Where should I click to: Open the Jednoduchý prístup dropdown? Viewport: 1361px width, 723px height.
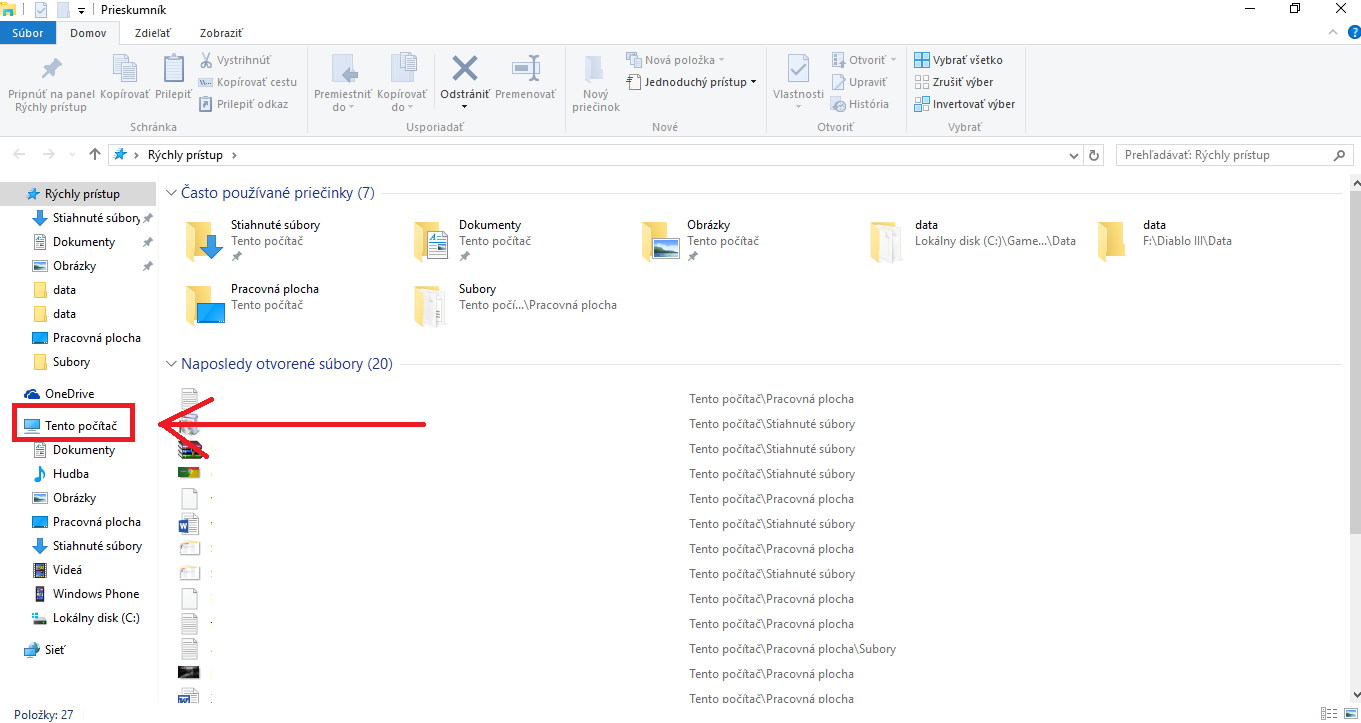coord(691,82)
